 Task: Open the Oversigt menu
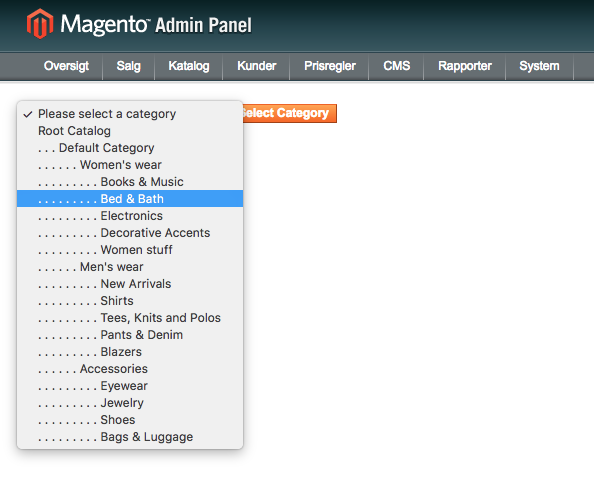66,66
